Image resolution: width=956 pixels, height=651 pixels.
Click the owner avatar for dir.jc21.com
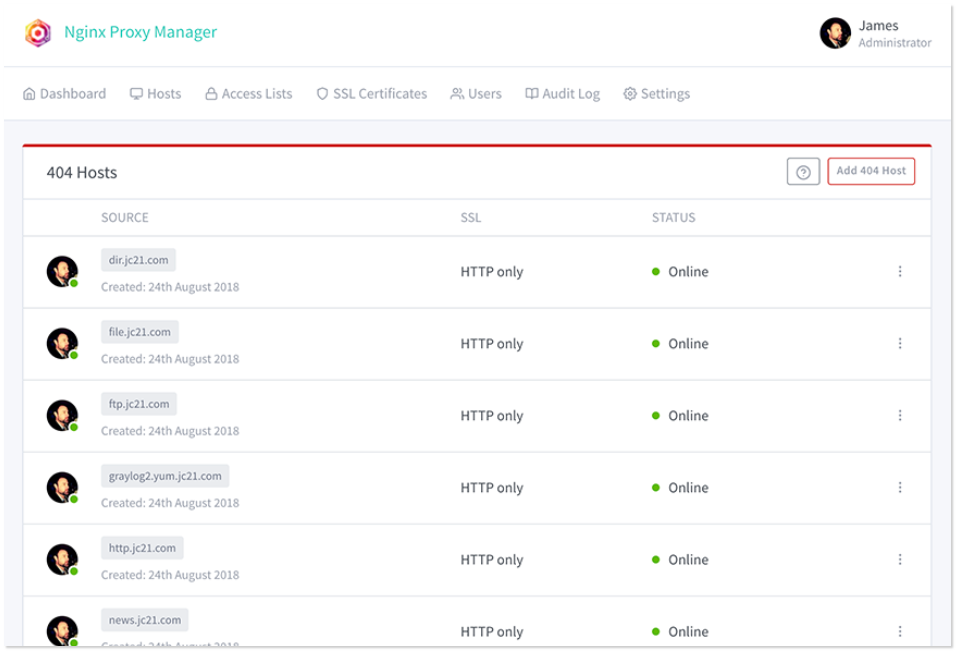click(x=62, y=271)
